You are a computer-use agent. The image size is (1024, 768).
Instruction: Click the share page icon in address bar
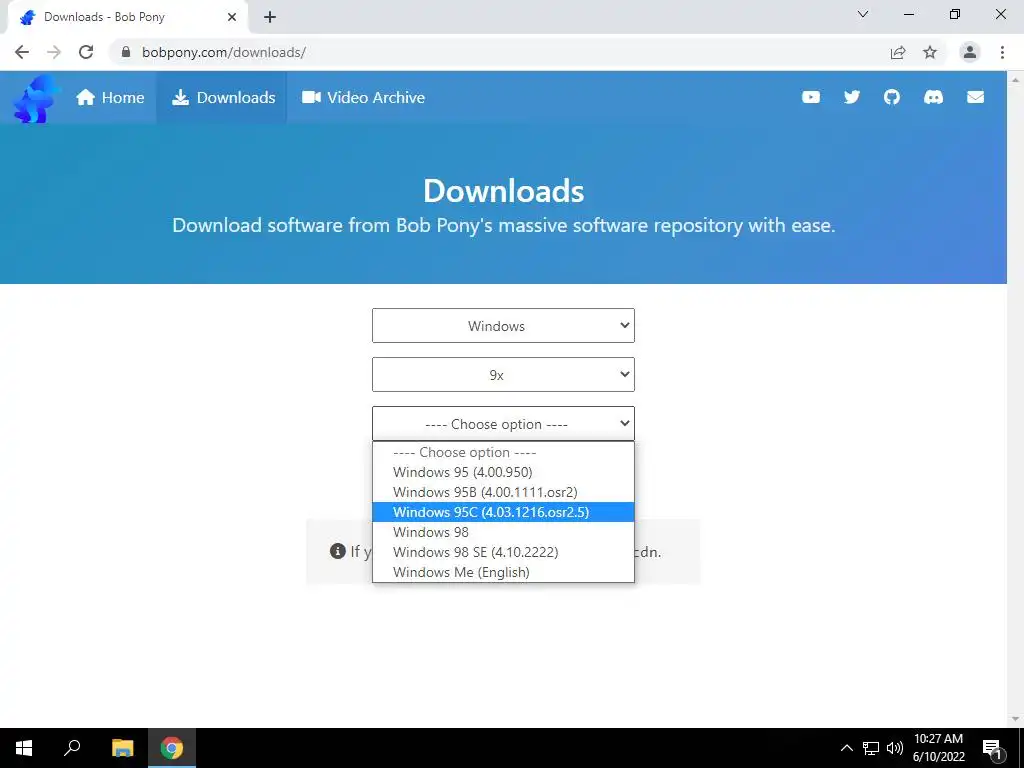tap(898, 52)
